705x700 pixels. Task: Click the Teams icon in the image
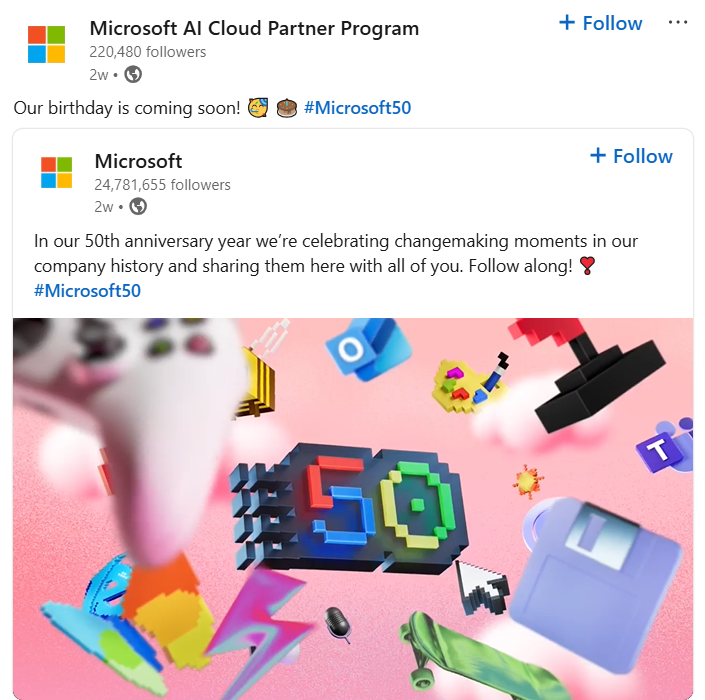665,446
